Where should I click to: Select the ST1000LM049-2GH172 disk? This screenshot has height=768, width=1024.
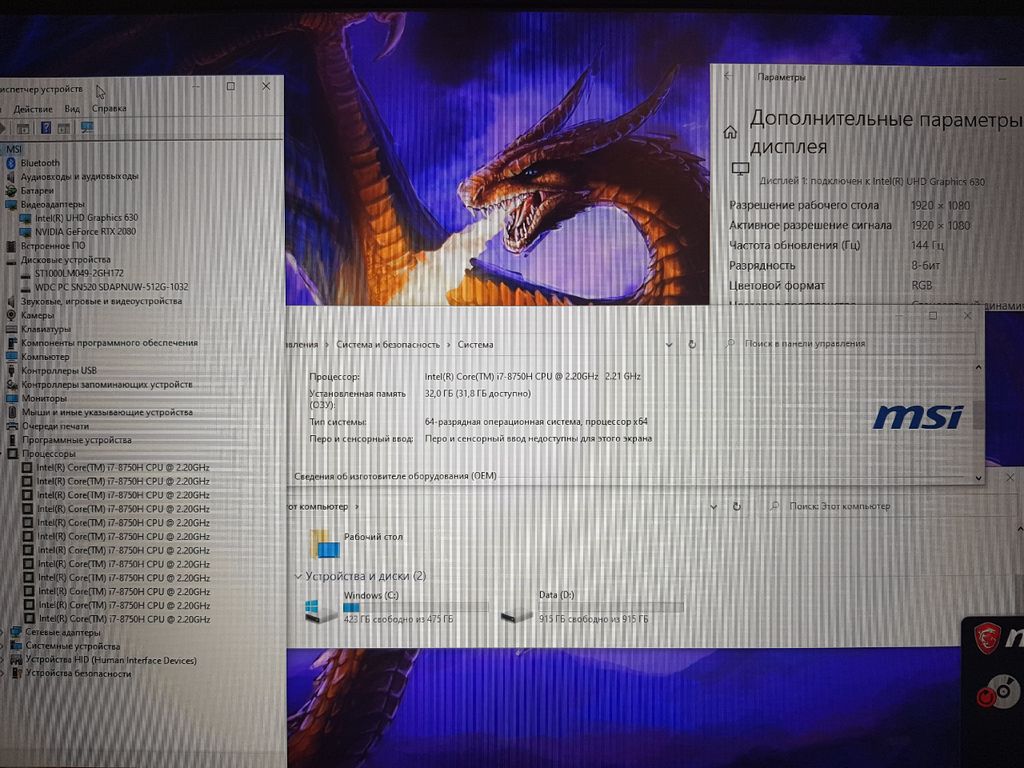(79, 274)
